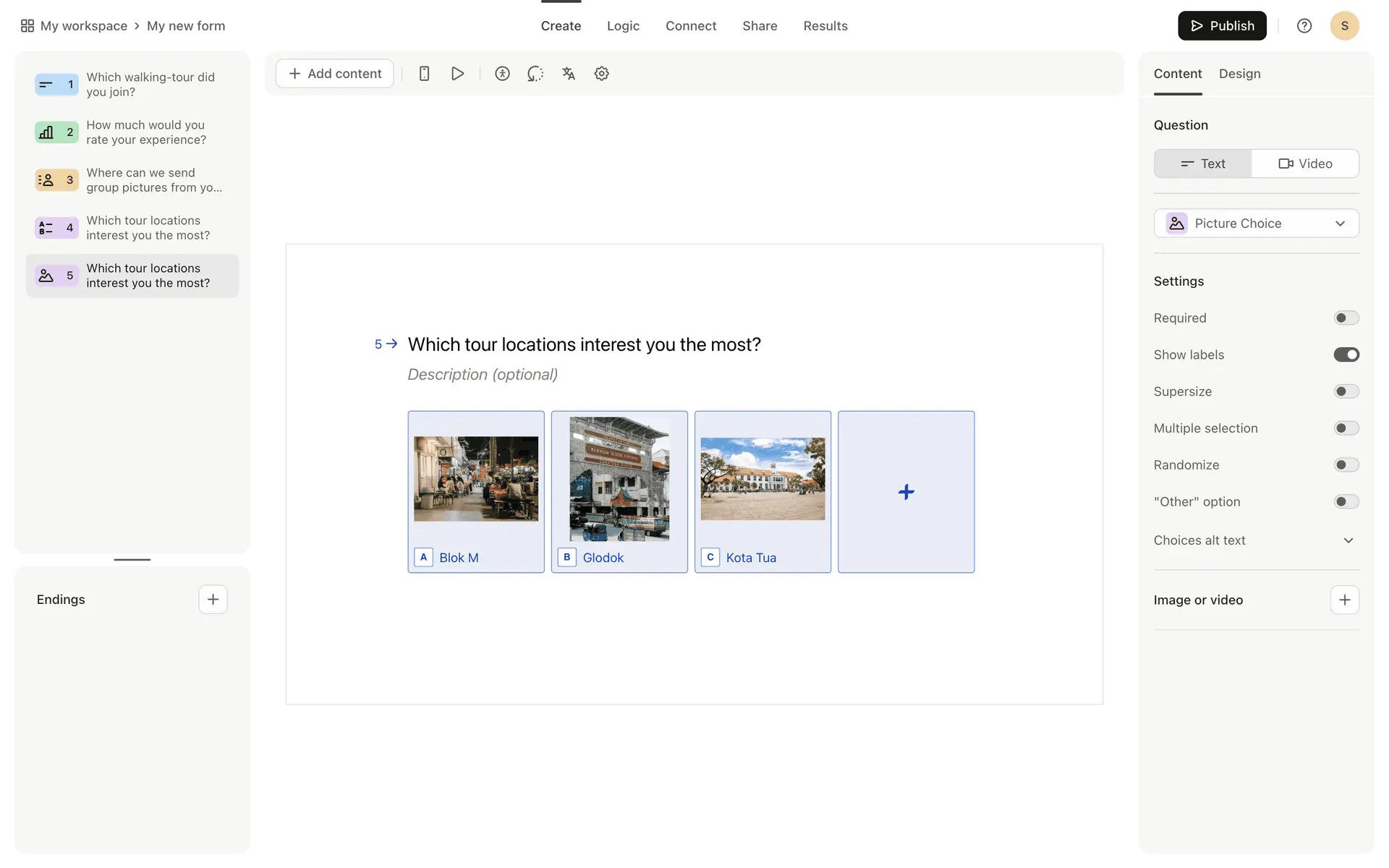Open form settings gear icon
The height and width of the screenshot is (868, 1389).
pyautogui.click(x=601, y=74)
